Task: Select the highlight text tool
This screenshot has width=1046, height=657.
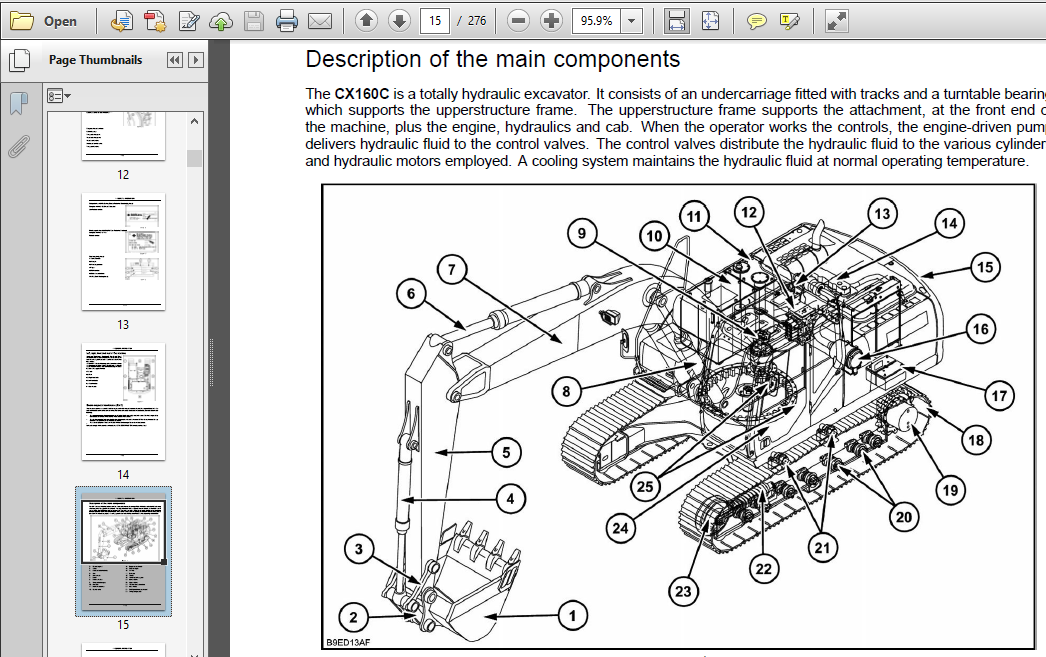Action: (789, 21)
